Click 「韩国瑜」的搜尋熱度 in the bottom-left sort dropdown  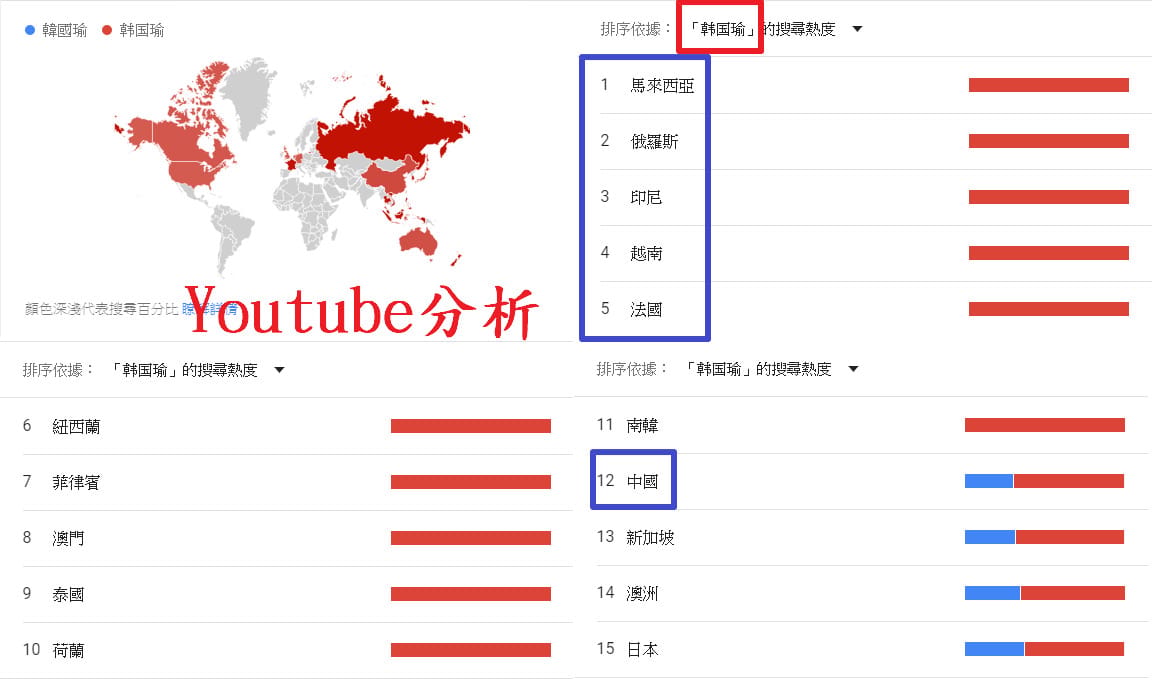coord(184,370)
